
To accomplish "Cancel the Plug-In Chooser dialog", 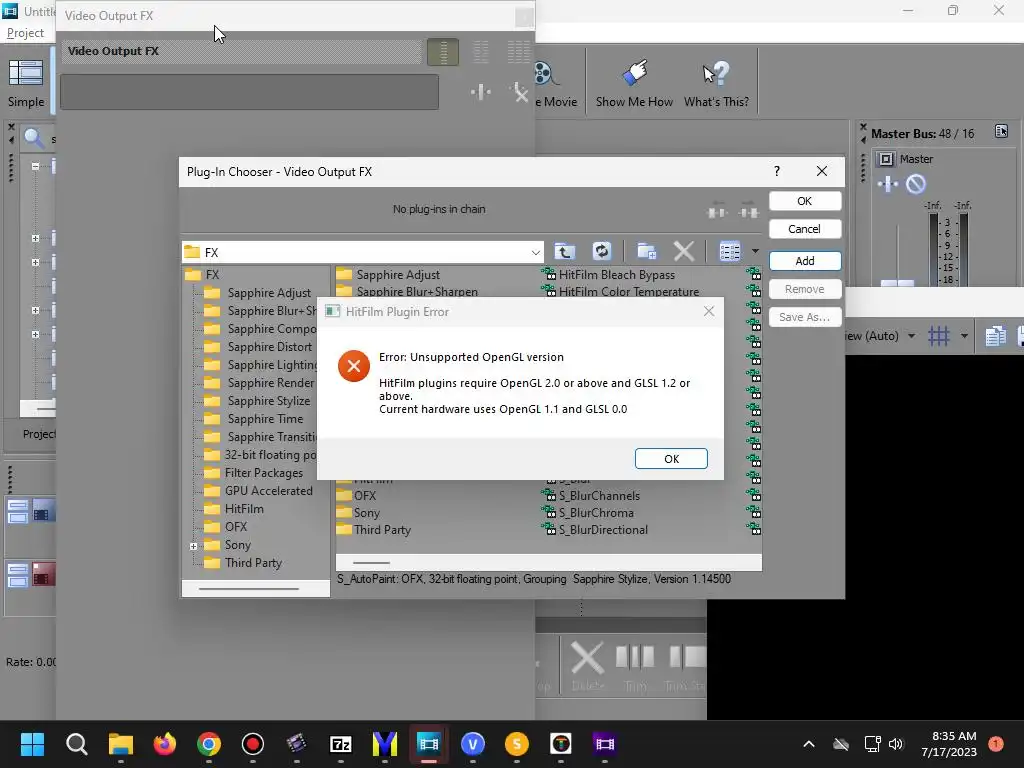I will coord(805,229).
